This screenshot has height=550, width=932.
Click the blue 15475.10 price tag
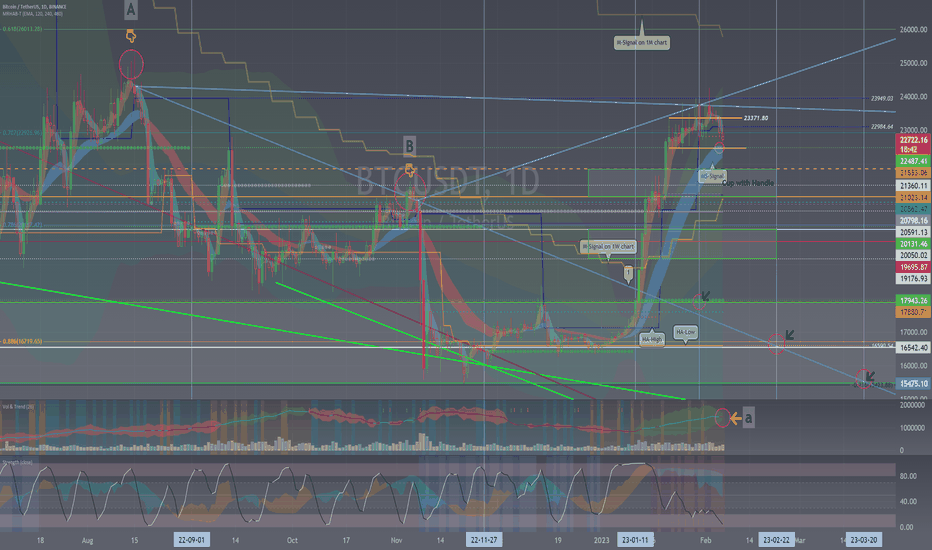click(913, 384)
